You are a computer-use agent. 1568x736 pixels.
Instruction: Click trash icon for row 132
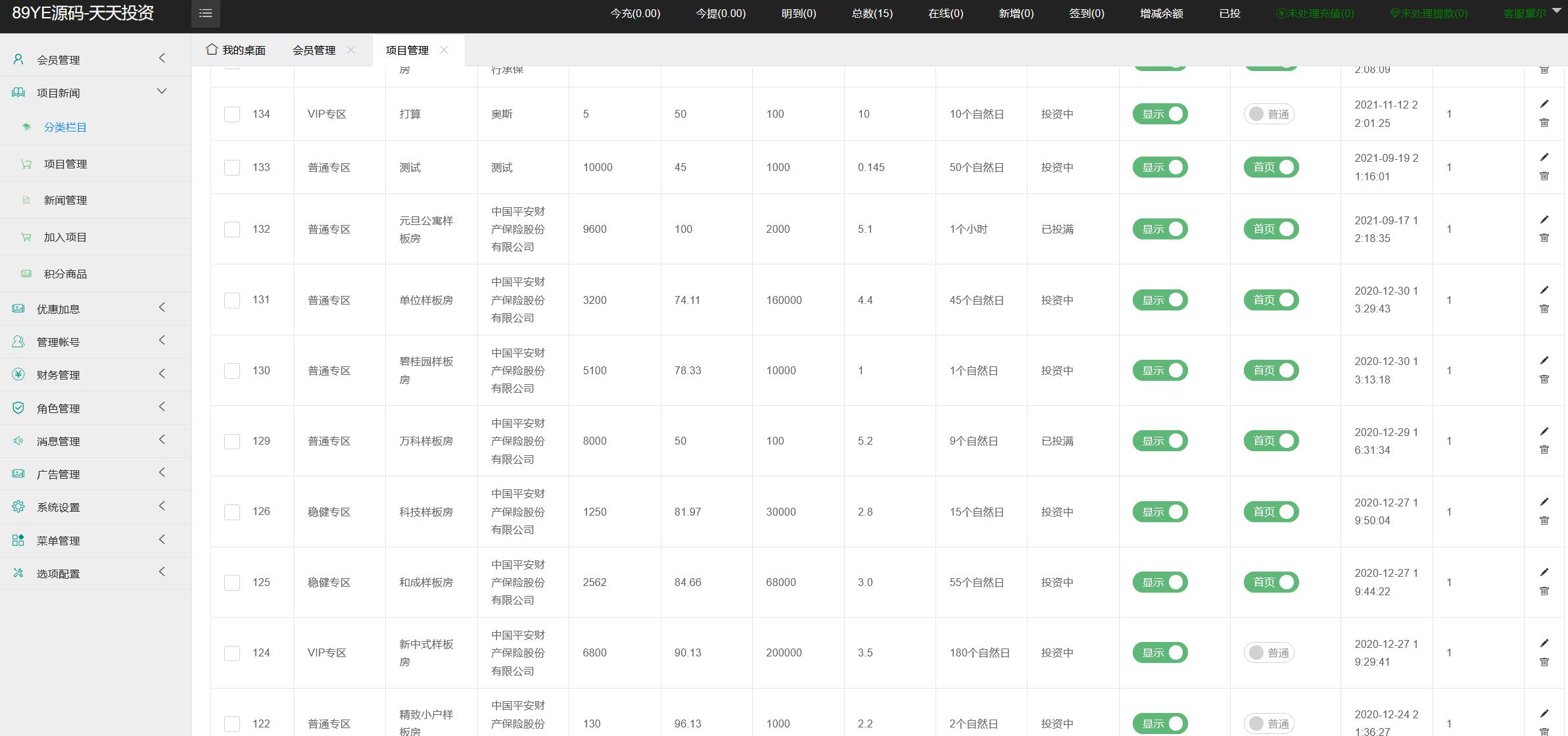click(x=1544, y=237)
